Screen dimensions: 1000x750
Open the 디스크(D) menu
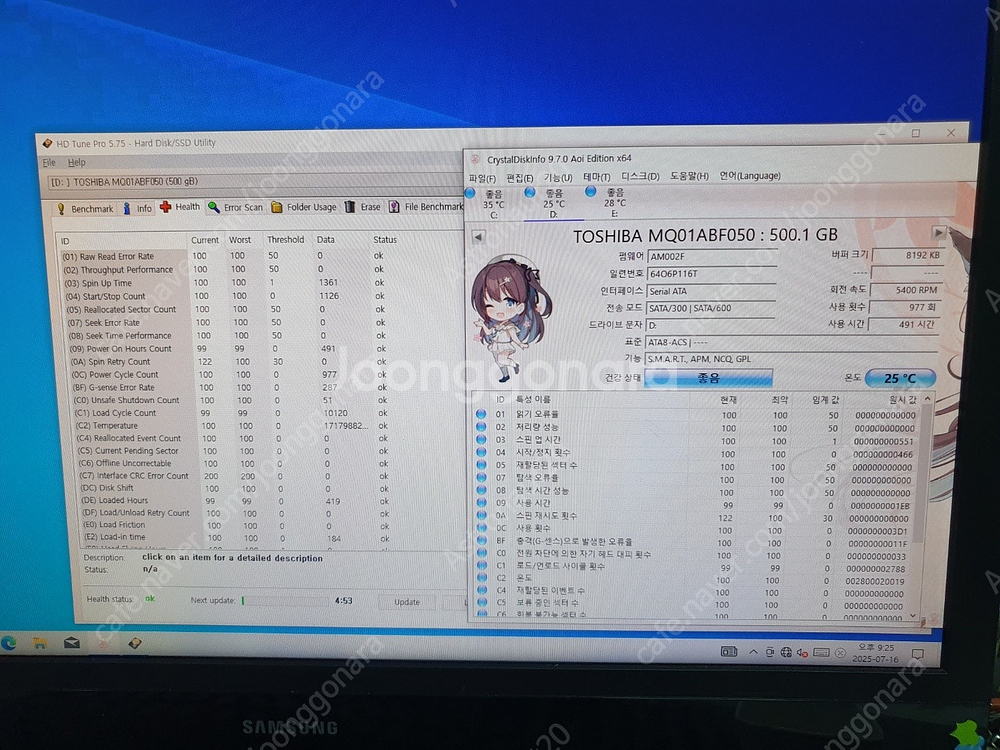pyautogui.click(x=640, y=177)
